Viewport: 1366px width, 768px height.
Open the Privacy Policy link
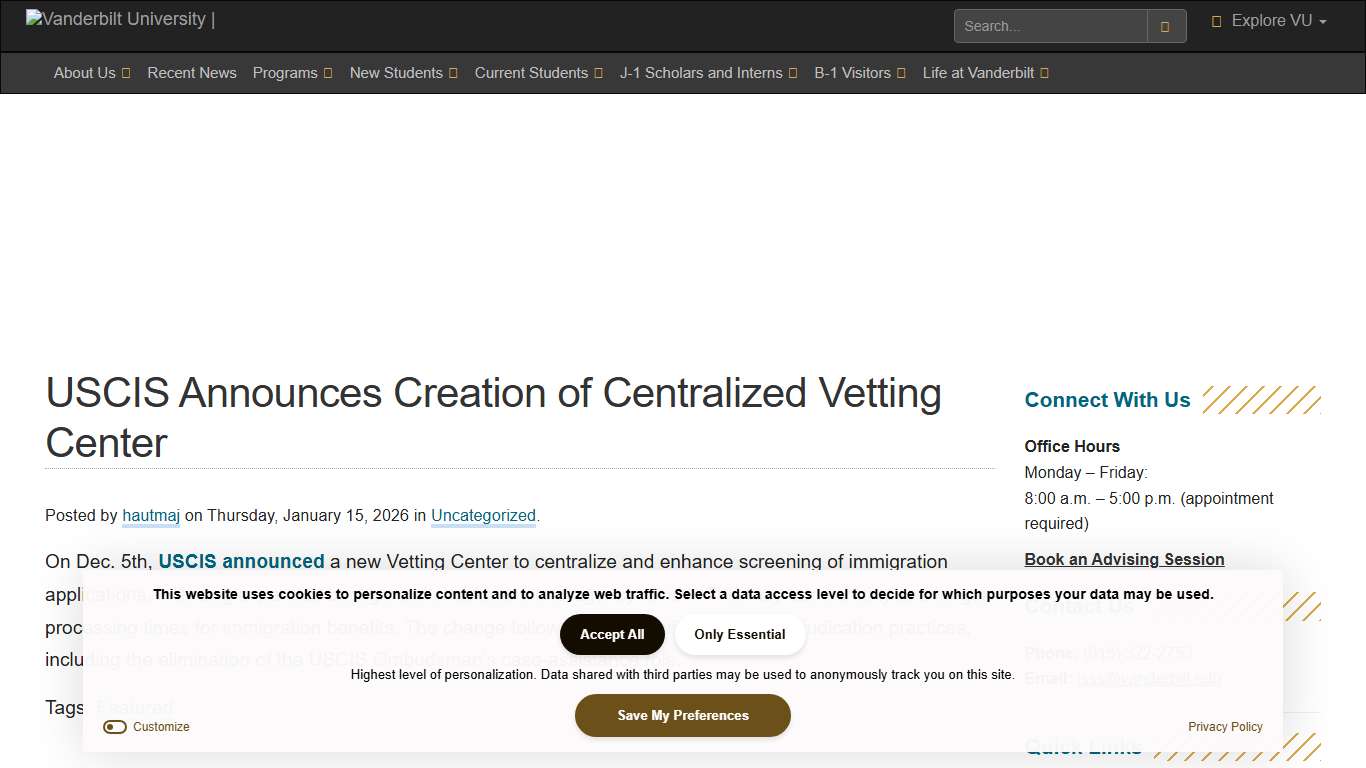(x=1225, y=727)
